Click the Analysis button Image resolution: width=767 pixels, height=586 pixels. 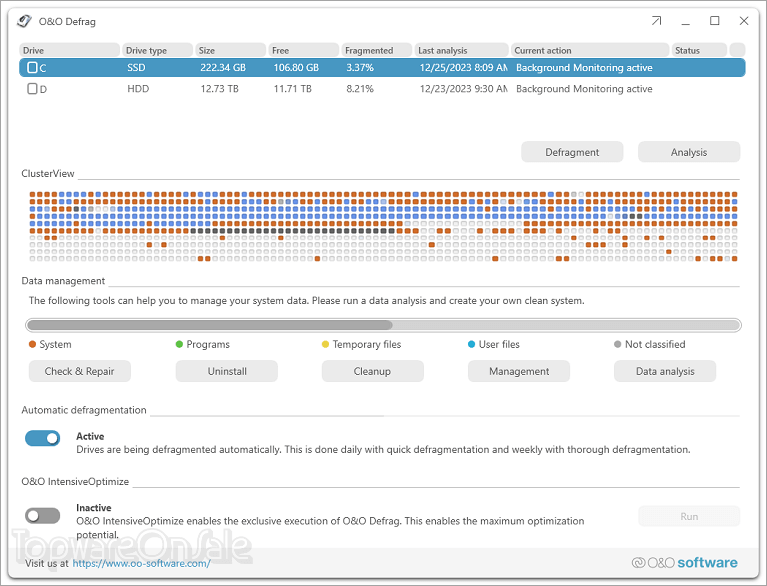coord(689,152)
